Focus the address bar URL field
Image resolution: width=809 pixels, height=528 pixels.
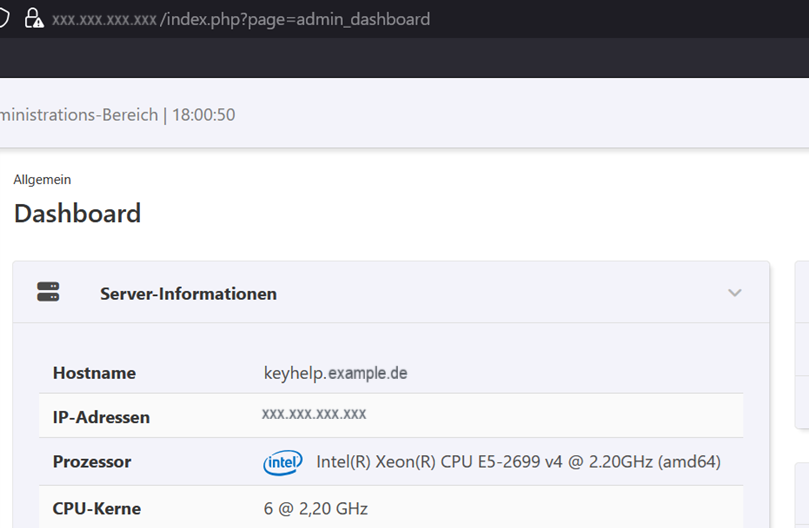coord(300,19)
